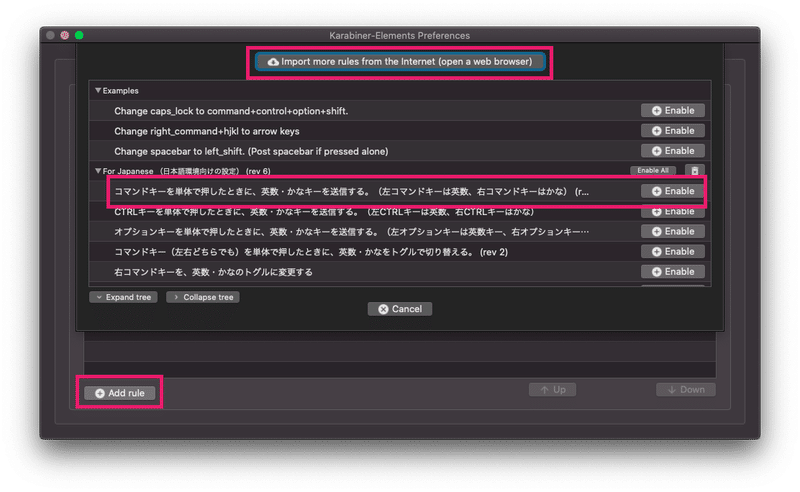Image resolution: width=800 pixels, height=492 pixels.
Task: Enable the CTRLキーを単体で押したときに rule
Action: (673, 211)
